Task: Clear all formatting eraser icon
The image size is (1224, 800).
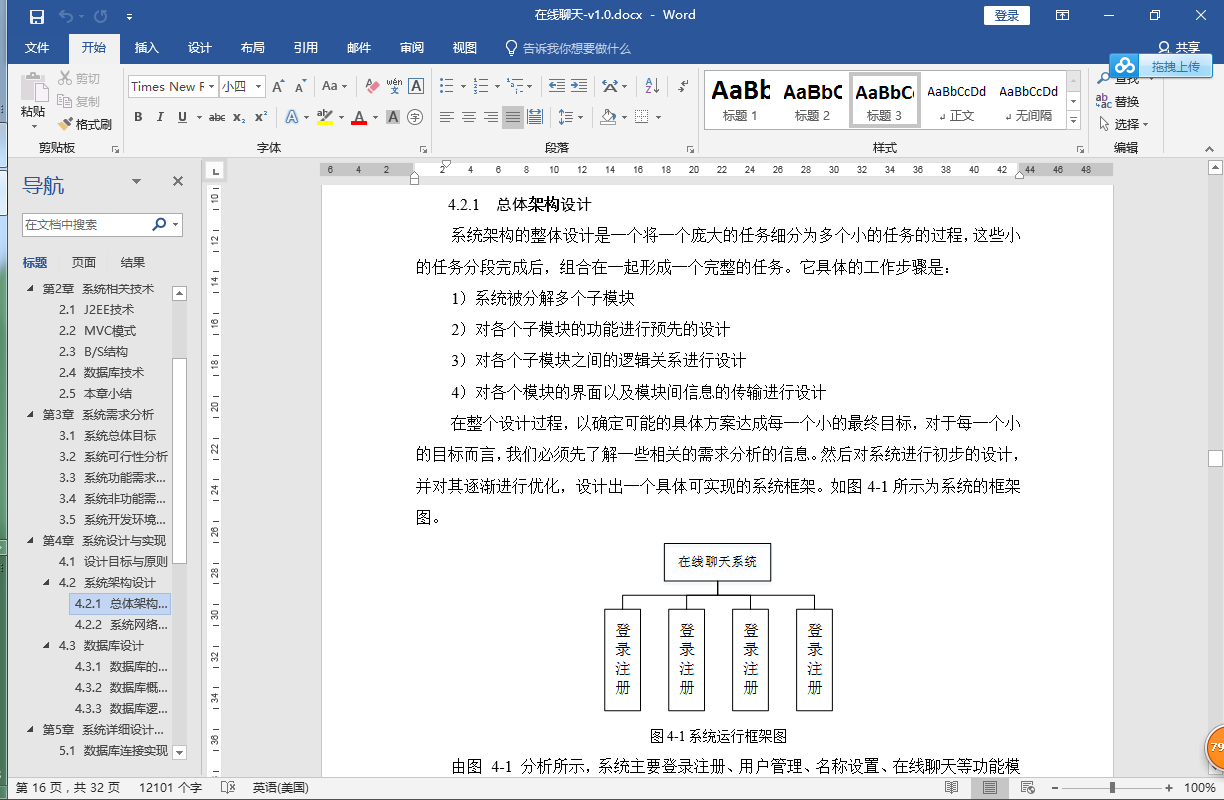Action: coord(370,87)
